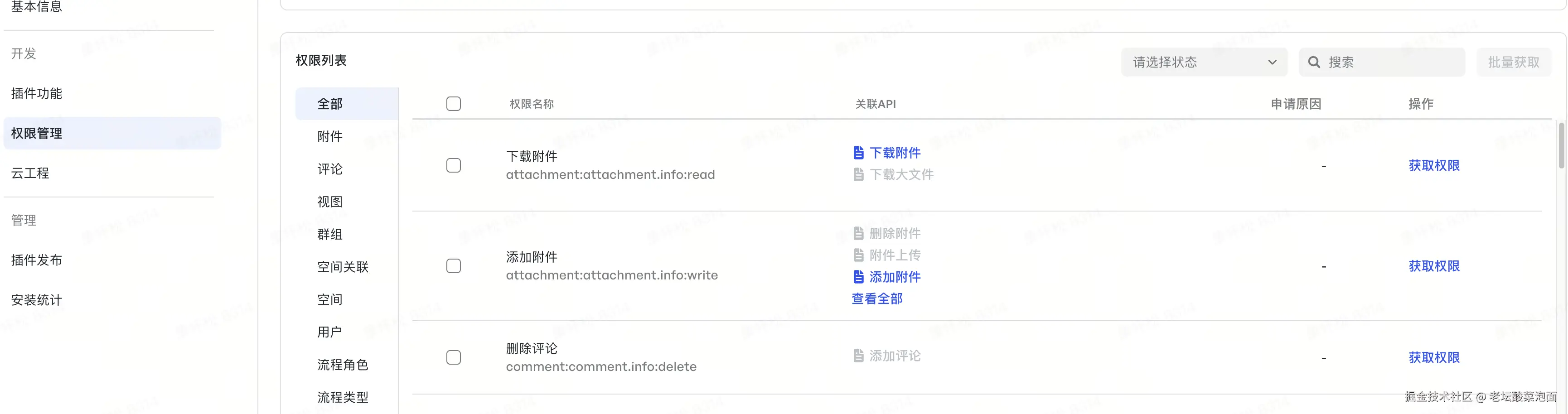Click the permission list vertical scrollbar
Screen dimensions: 1568x414
pyautogui.click(x=1561, y=145)
